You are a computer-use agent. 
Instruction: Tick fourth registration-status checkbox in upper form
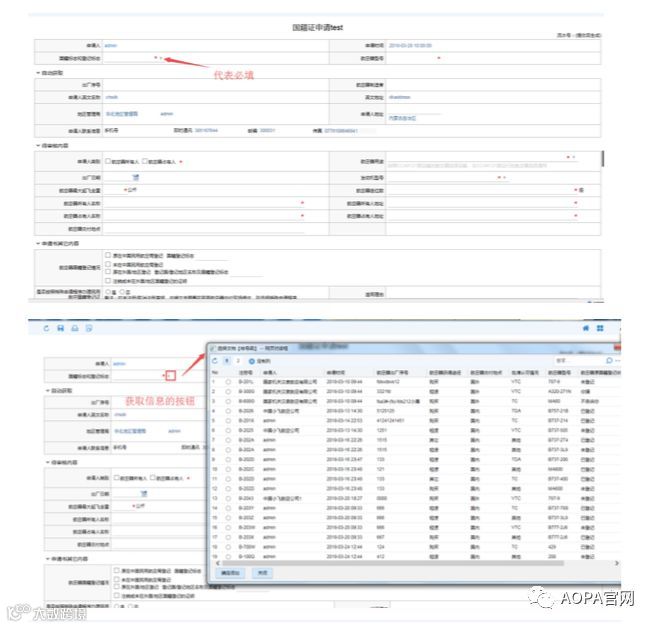[x=108, y=281]
